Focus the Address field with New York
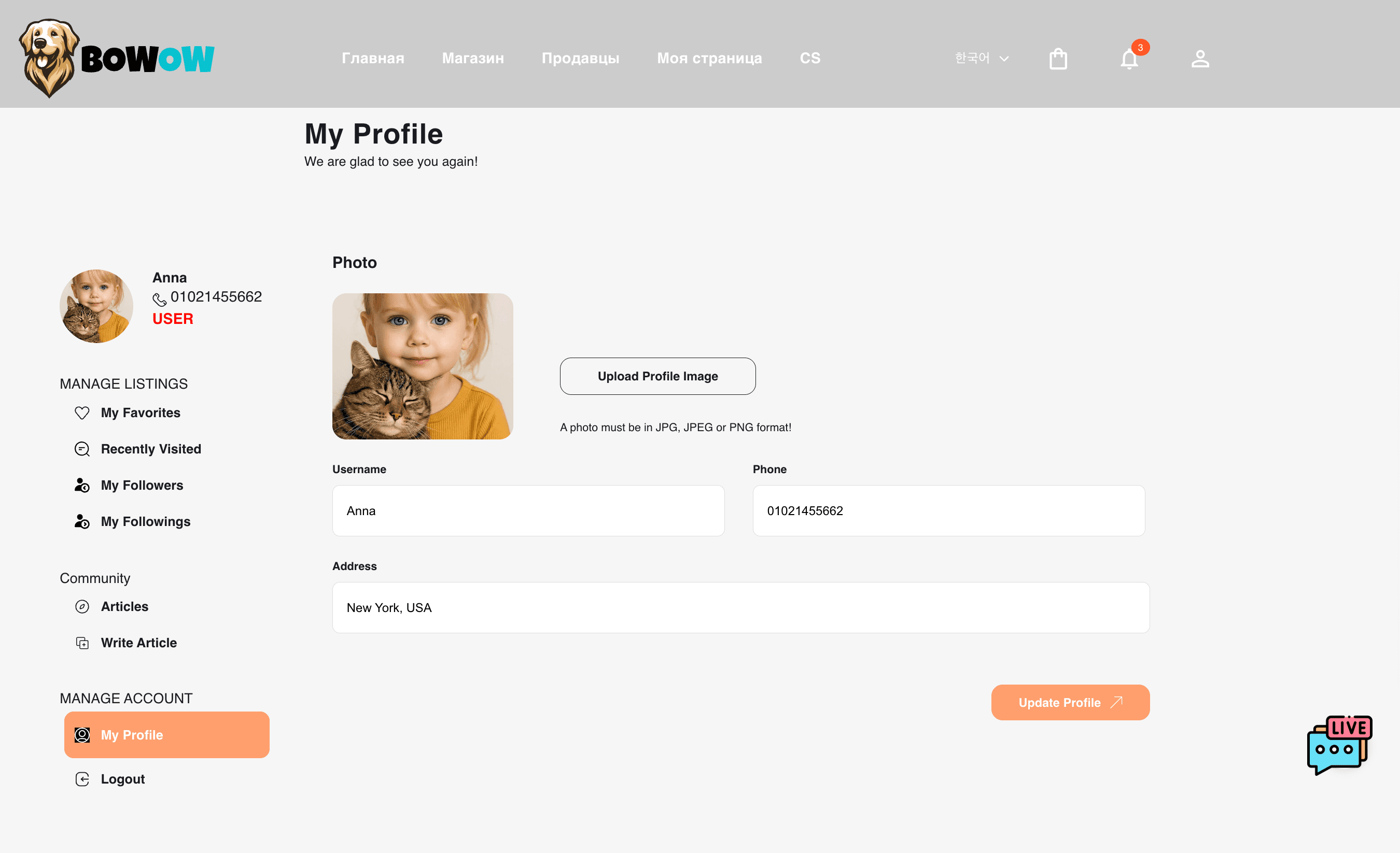1400x853 pixels. [740, 608]
